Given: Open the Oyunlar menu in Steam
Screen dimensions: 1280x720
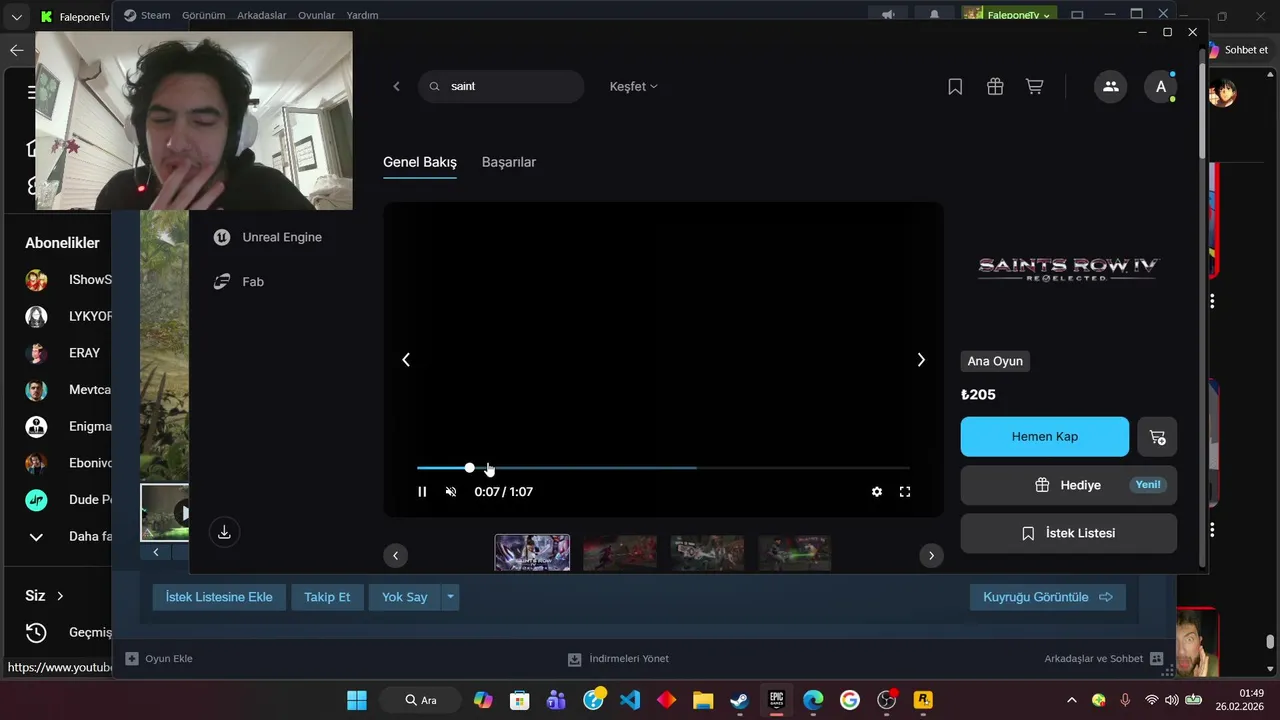Looking at the screenshot, I should click(x=316, y=15).
